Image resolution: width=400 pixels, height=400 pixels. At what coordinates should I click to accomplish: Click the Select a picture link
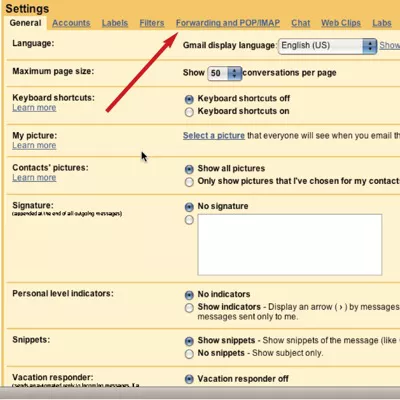(x=214, y=136)
